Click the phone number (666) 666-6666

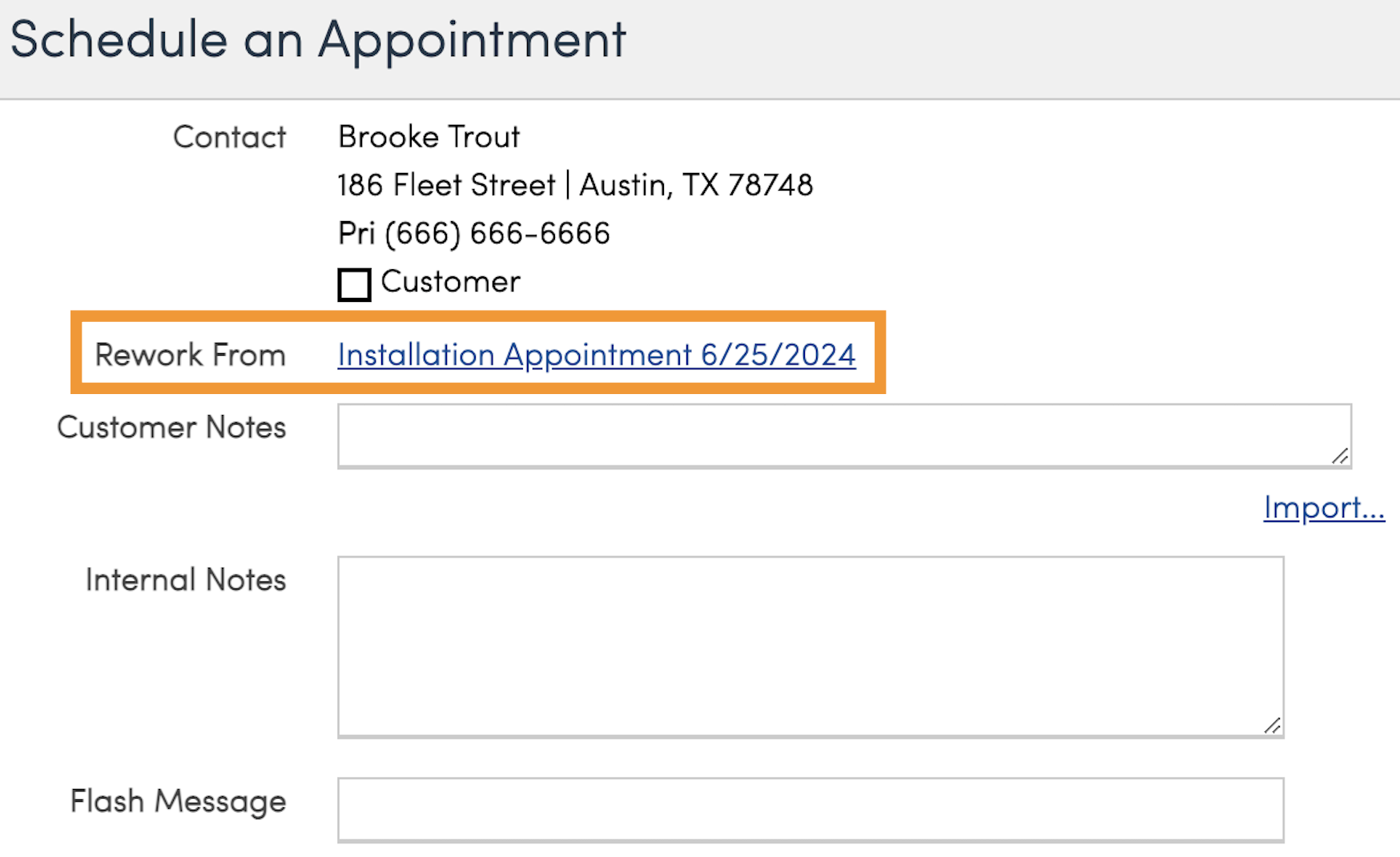(x=497, y=234)
